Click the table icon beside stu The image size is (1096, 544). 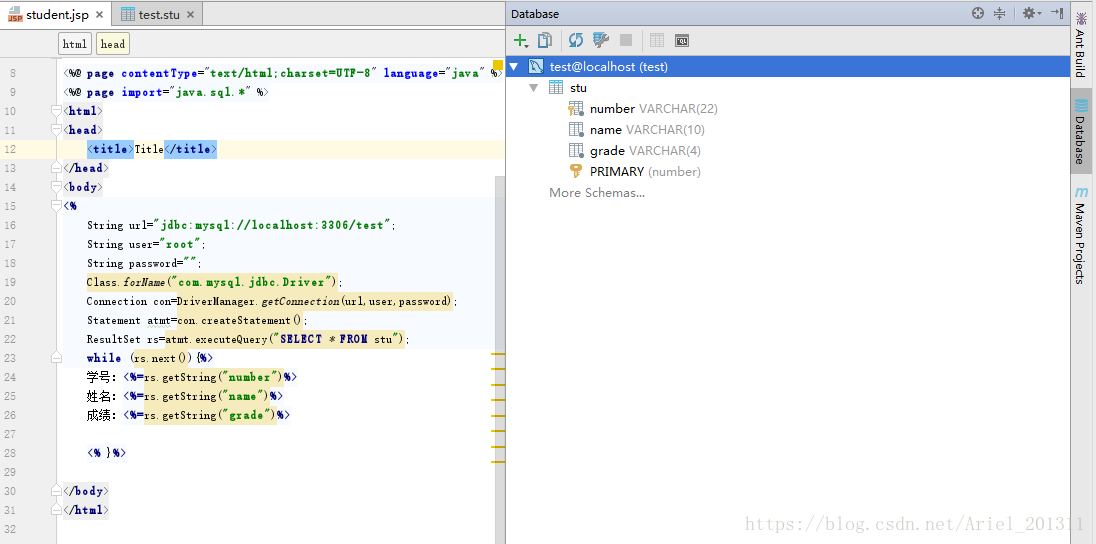tap(556, 87)
